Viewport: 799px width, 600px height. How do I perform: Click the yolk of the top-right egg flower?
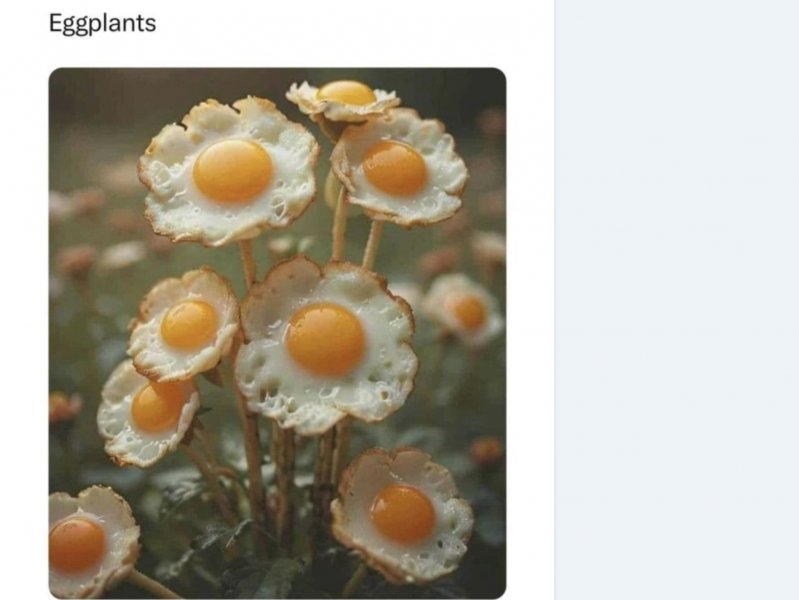click(395, 167)
